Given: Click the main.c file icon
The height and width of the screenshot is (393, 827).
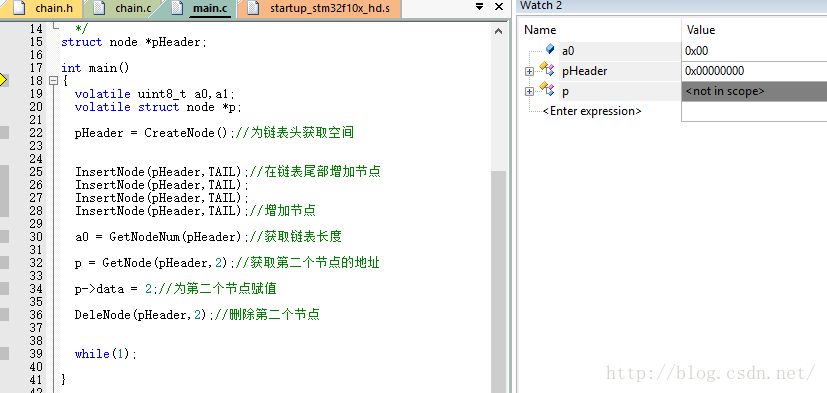Looking at the screenshot, I should pyautogui.click(x=178, y=8).
